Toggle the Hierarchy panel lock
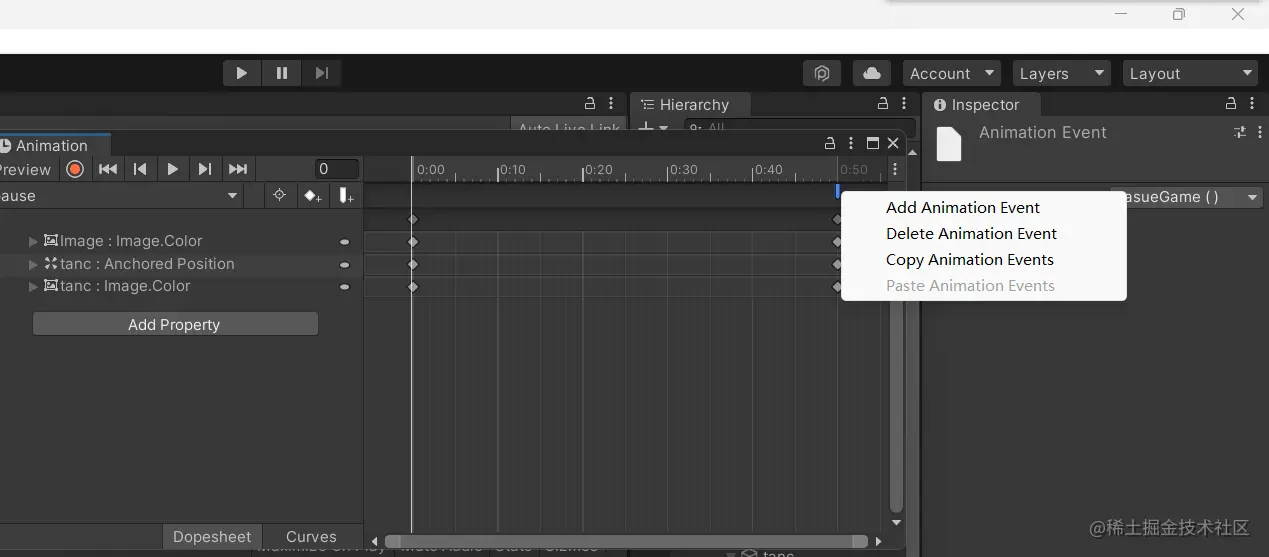This screenshot has height=557, width=1269. point(883,103)
